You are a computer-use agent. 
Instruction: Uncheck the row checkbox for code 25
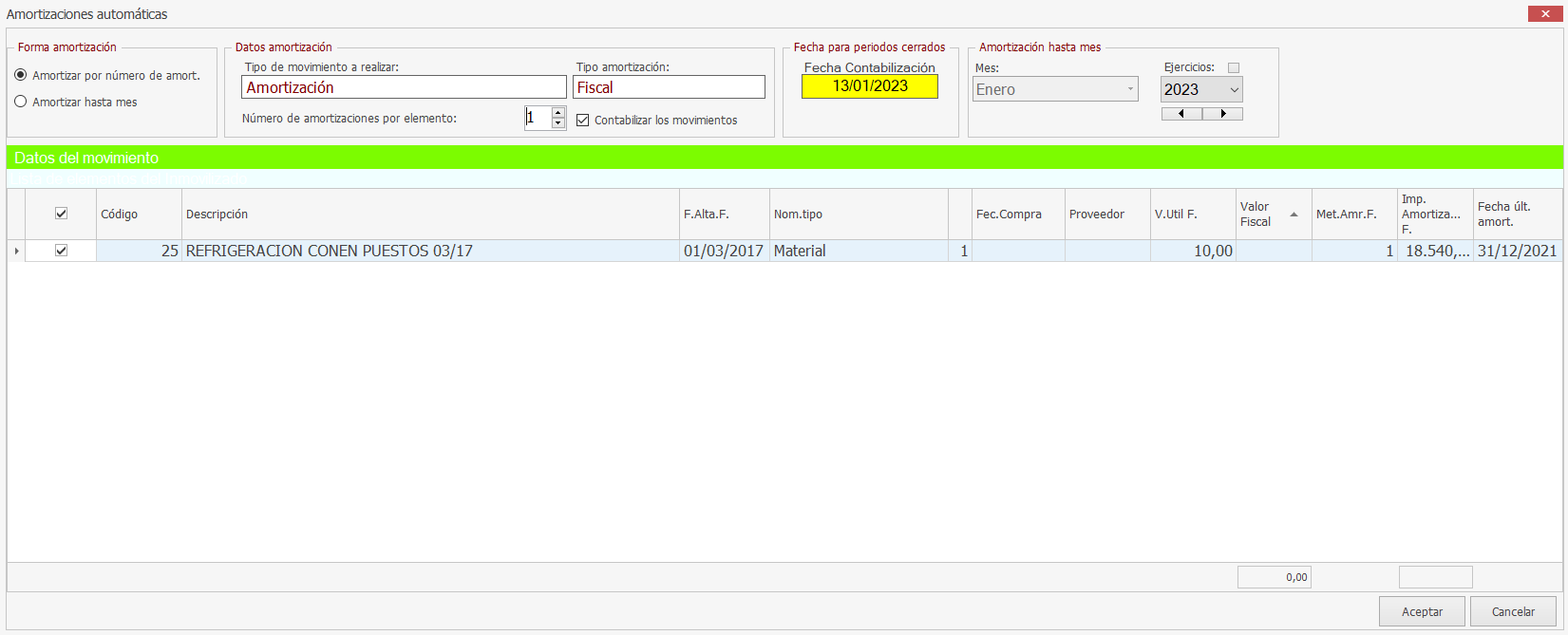click(x=61, y=251)
